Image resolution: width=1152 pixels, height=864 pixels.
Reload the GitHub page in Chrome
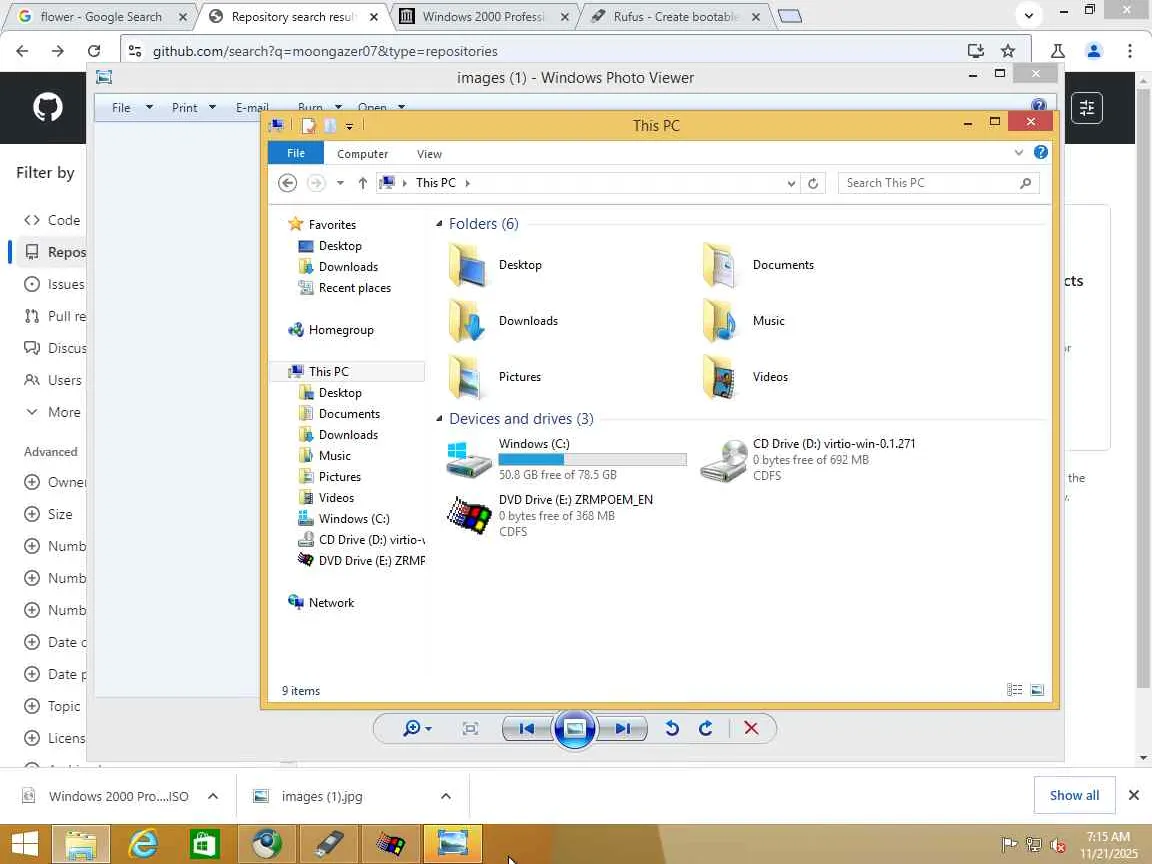94,51
